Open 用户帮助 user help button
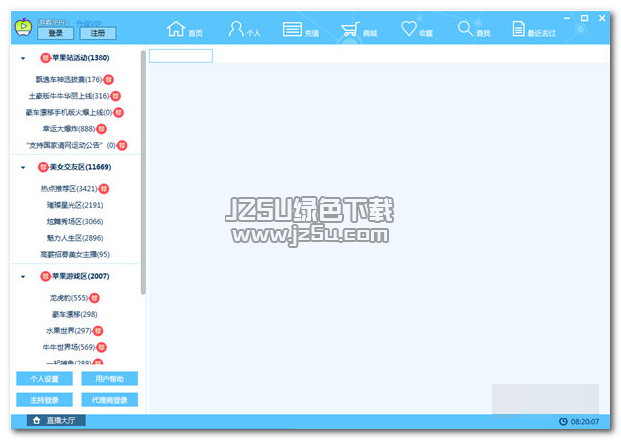Image resolution: width=621 pixels, height=440 pixels. [x=110, y=379]
